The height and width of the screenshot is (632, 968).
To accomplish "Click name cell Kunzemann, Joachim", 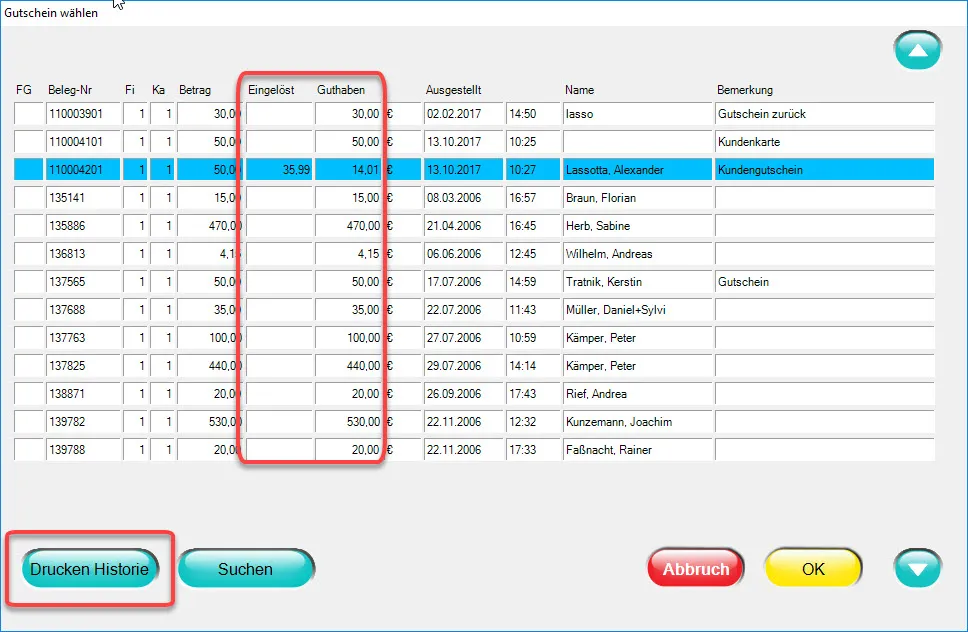I will click(x=636, y=422).
